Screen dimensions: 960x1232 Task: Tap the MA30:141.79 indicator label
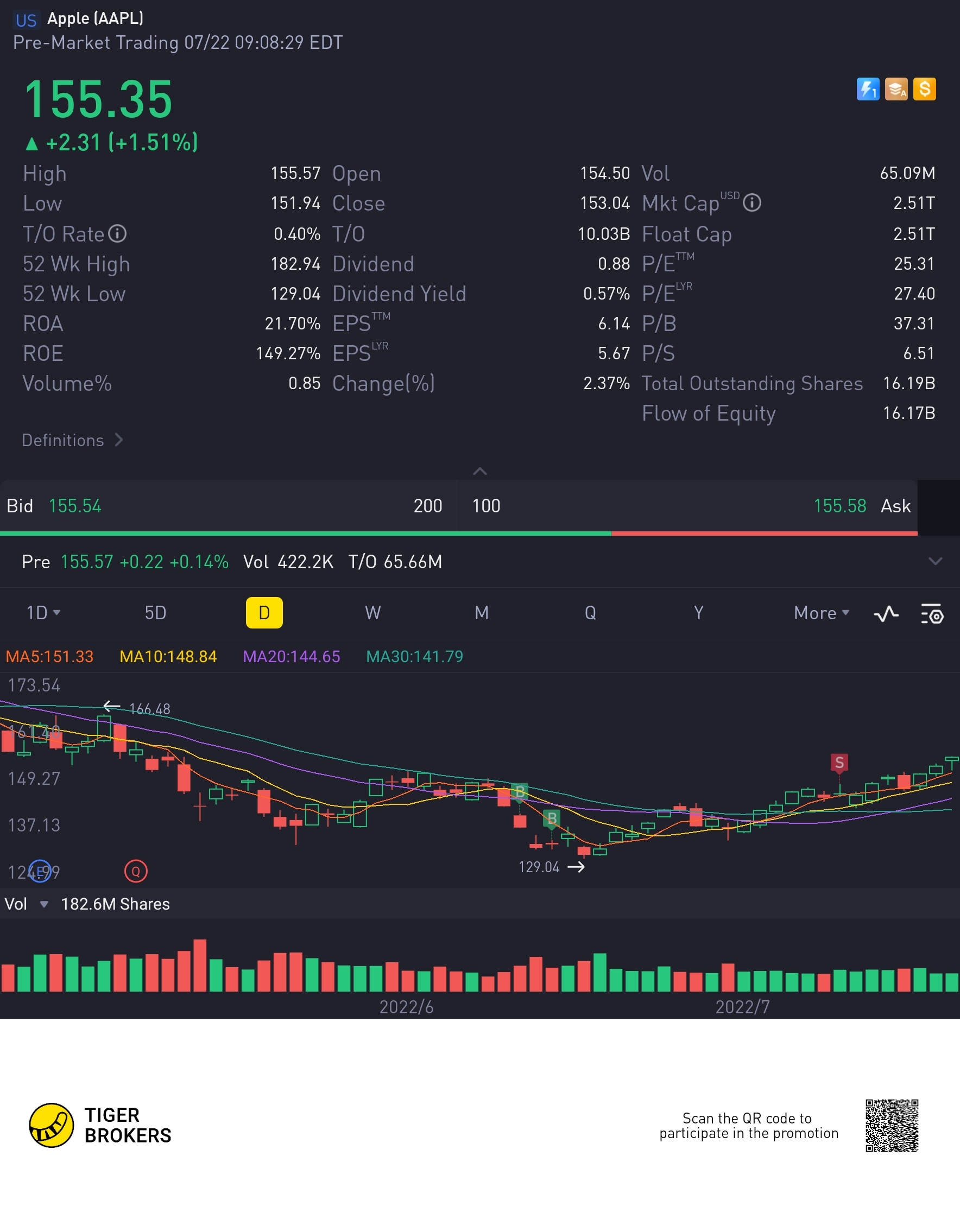coord(415,657)
